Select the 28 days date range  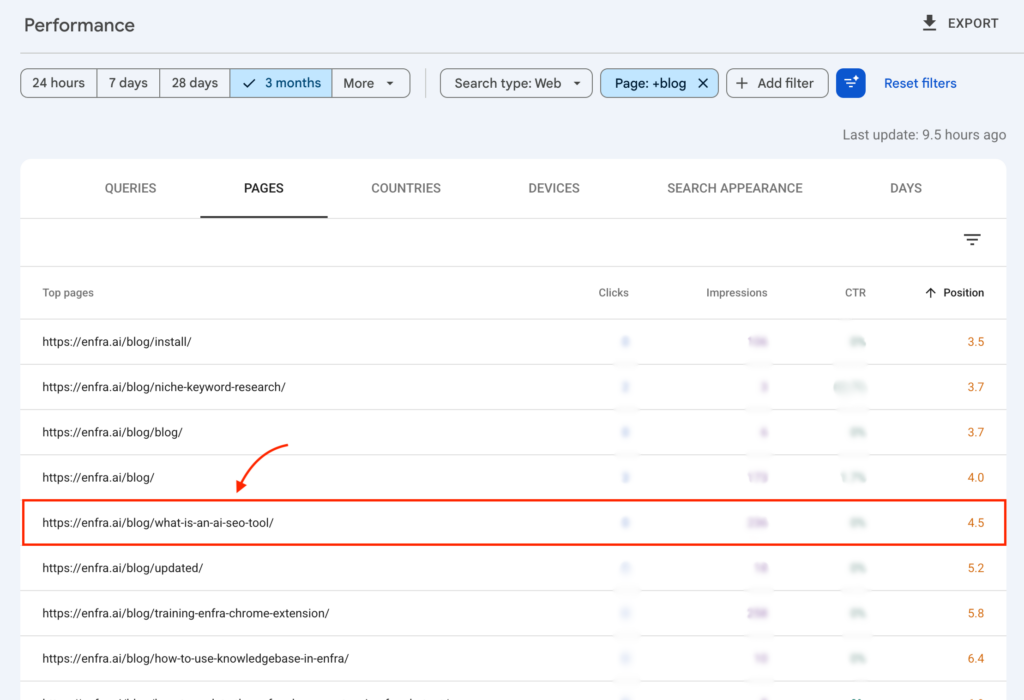[x=195, y=83]
